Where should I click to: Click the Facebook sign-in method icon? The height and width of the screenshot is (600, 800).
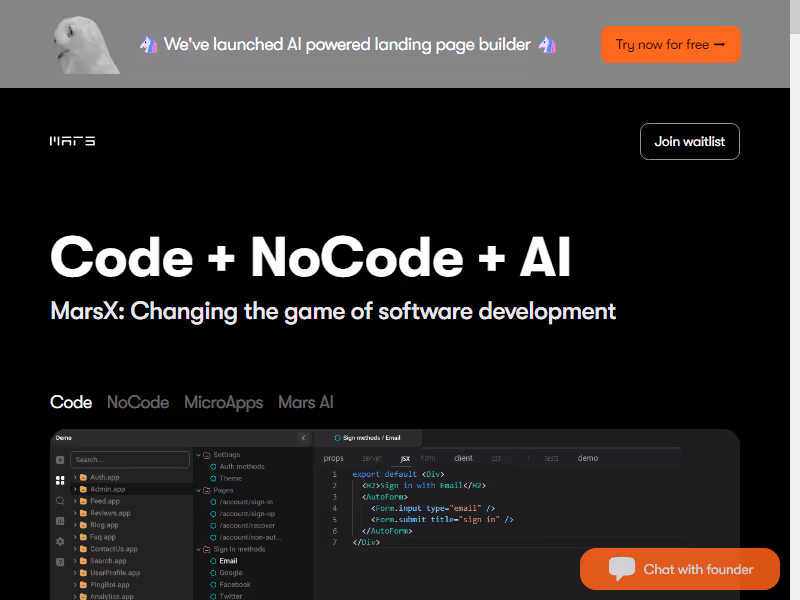tap(213, 585)
